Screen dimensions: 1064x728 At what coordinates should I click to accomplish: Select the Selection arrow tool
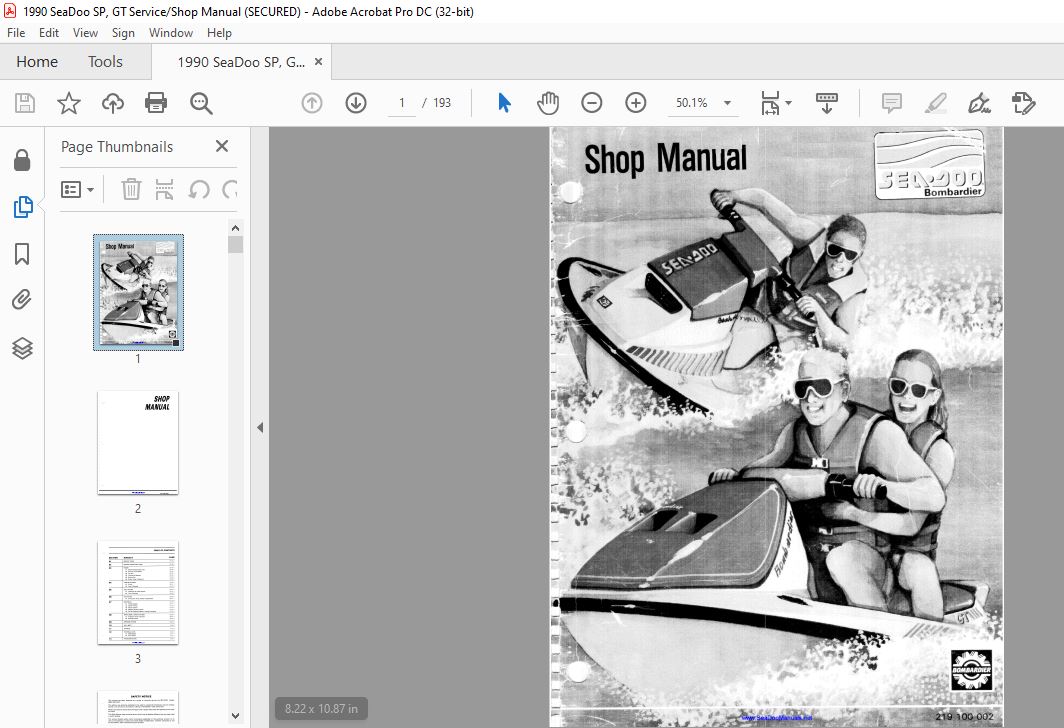(x=504, y=103)
